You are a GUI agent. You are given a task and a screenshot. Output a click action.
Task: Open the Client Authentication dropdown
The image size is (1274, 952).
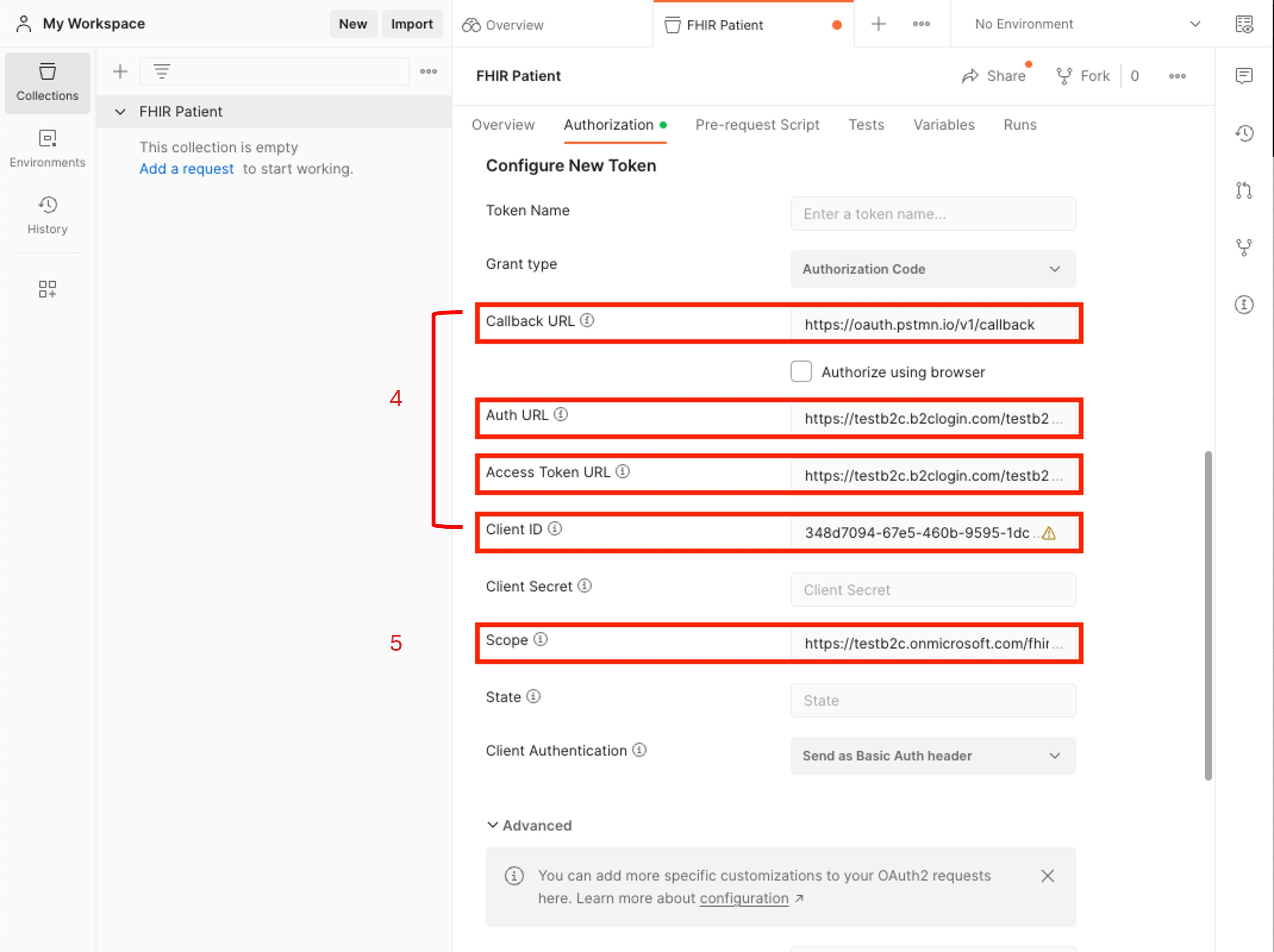click(x=933, y=756)
